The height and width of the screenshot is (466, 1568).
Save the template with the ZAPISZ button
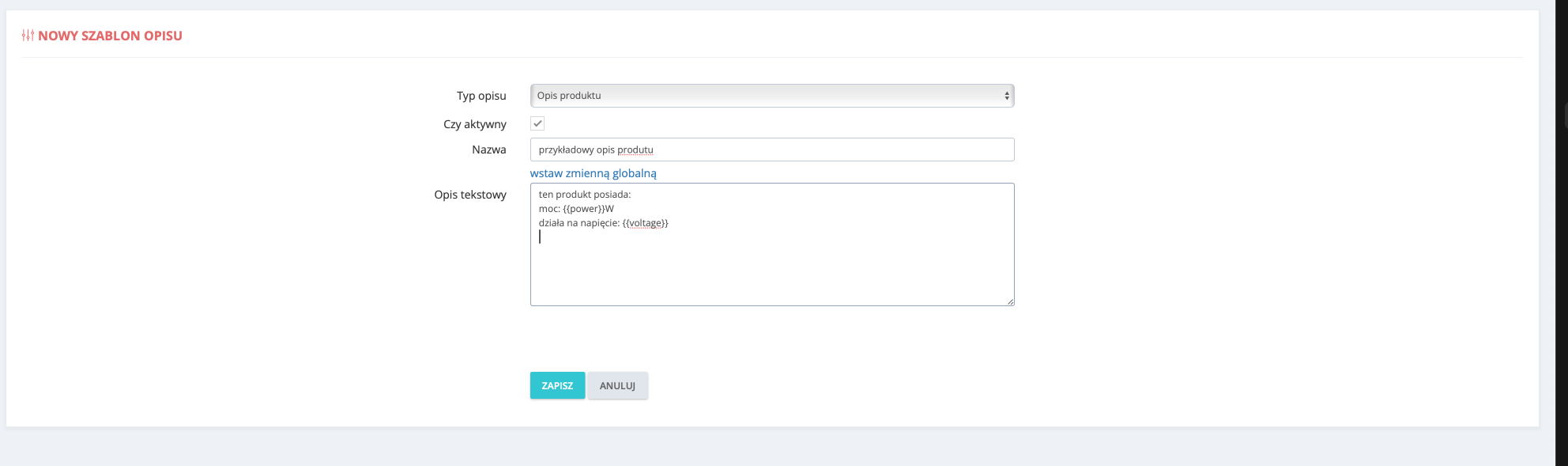[x=557, y=385]
